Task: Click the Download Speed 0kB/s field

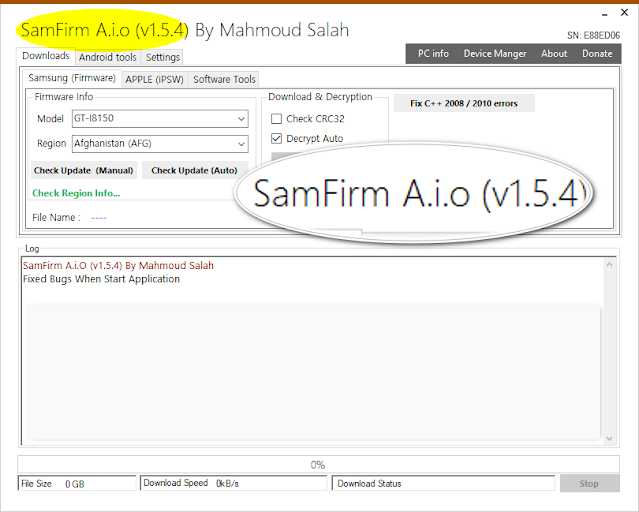Action: click(234, 483)
